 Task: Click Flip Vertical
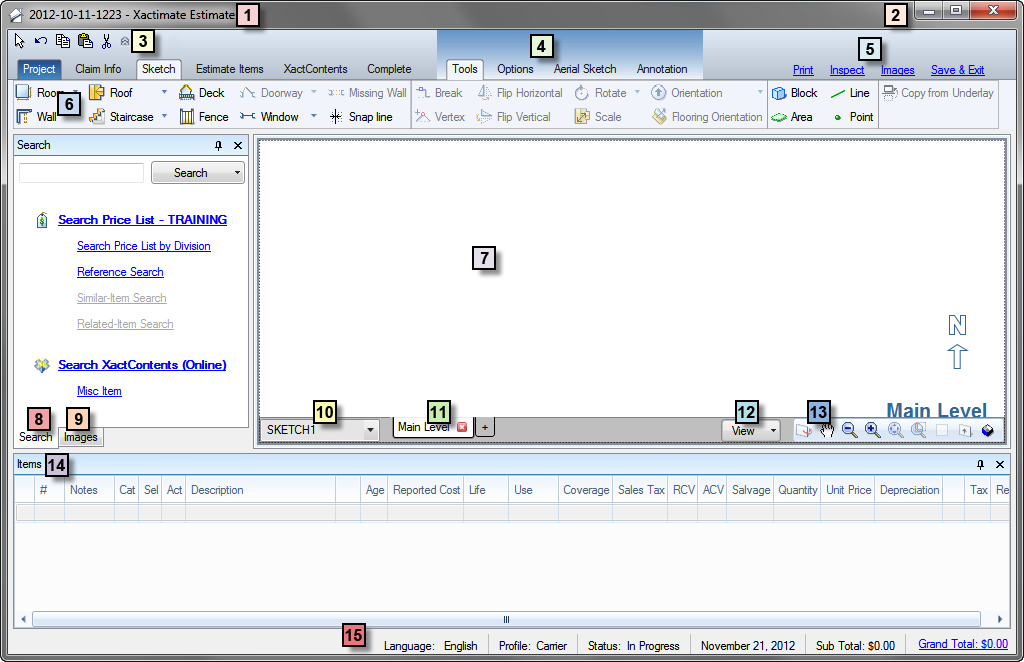[514, 117]
